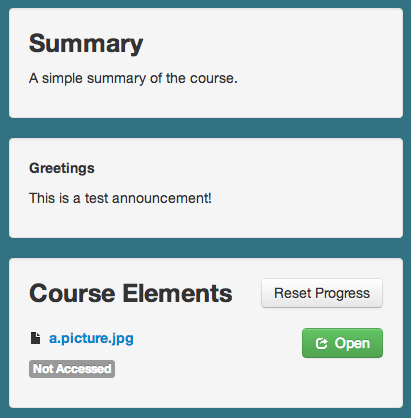
Task: Select the Not Accessed status badge
Action: [x=72, y=369]
